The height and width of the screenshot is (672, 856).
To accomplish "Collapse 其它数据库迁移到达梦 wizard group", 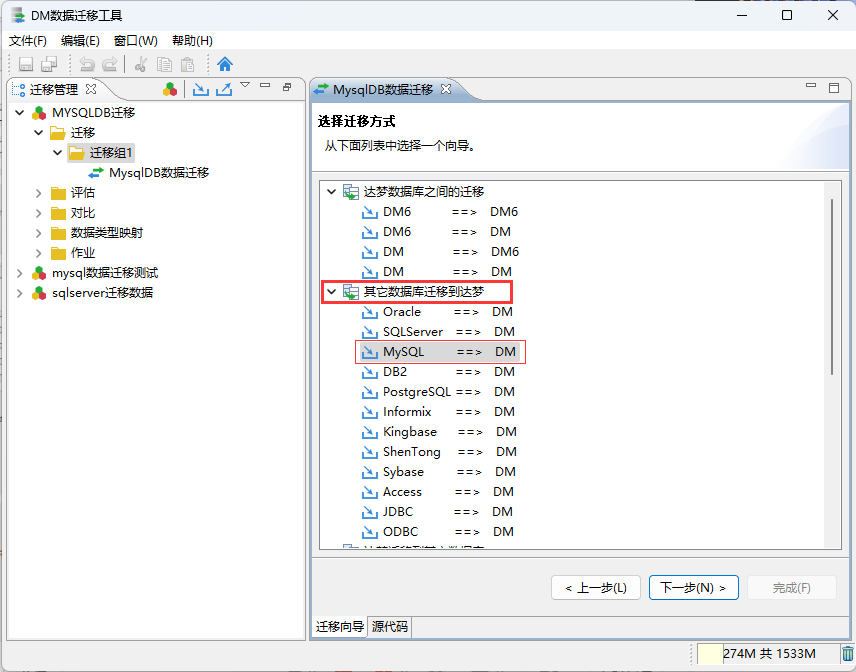I will coord(331,292).
